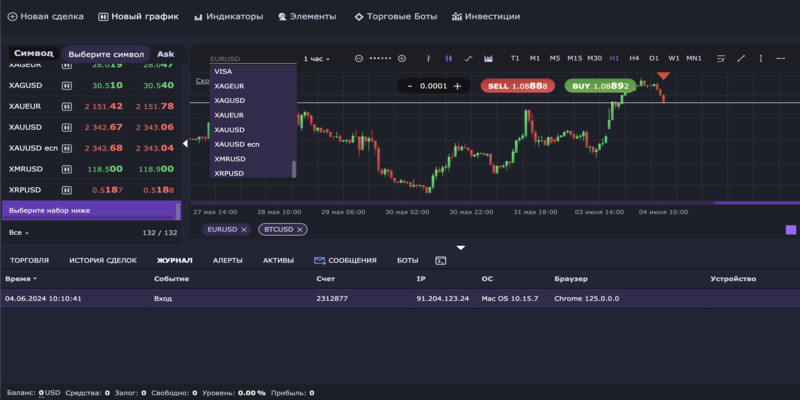Click the red SELL 1.08888 button
This screenshot has width=800, height=400.
(517, 86)
